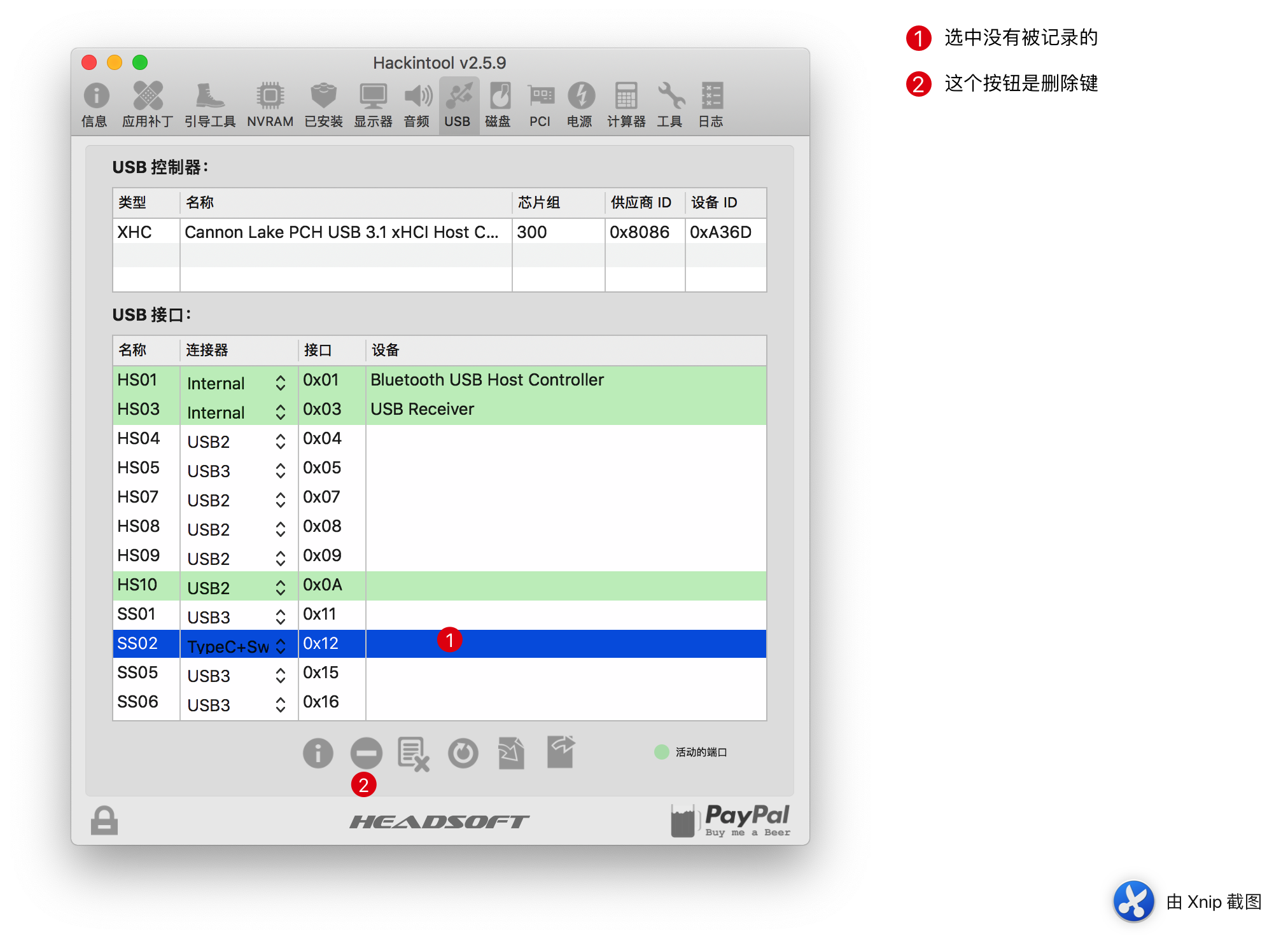Image resolution: width=1288 pixels, height=939 pixels.
Task: Open connector dropdown for HS09
Action: [237, 559]
